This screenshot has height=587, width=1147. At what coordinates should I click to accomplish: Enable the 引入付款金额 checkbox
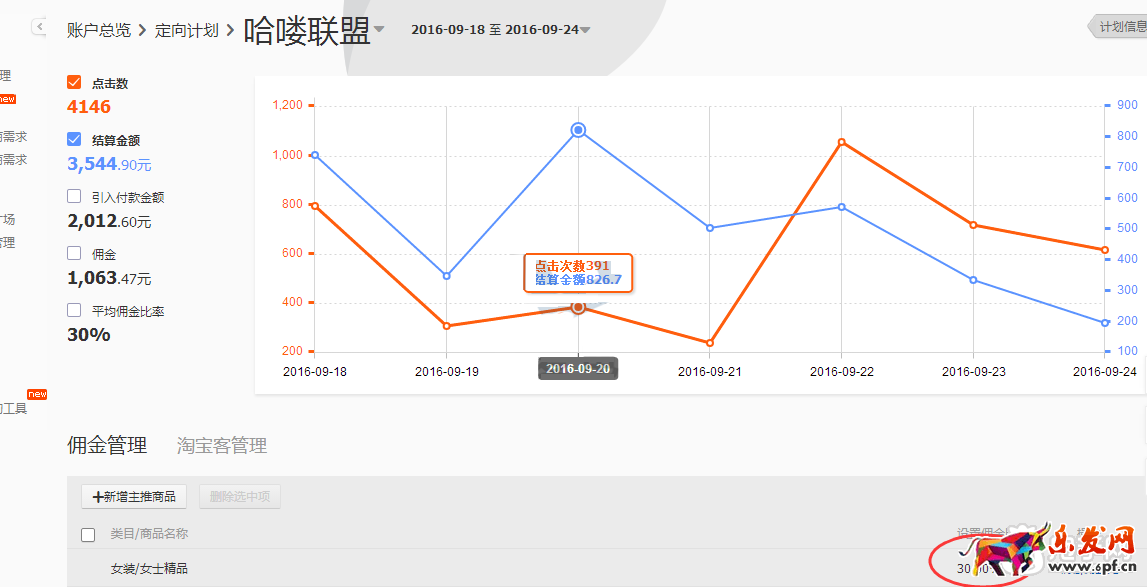(74, 196)
